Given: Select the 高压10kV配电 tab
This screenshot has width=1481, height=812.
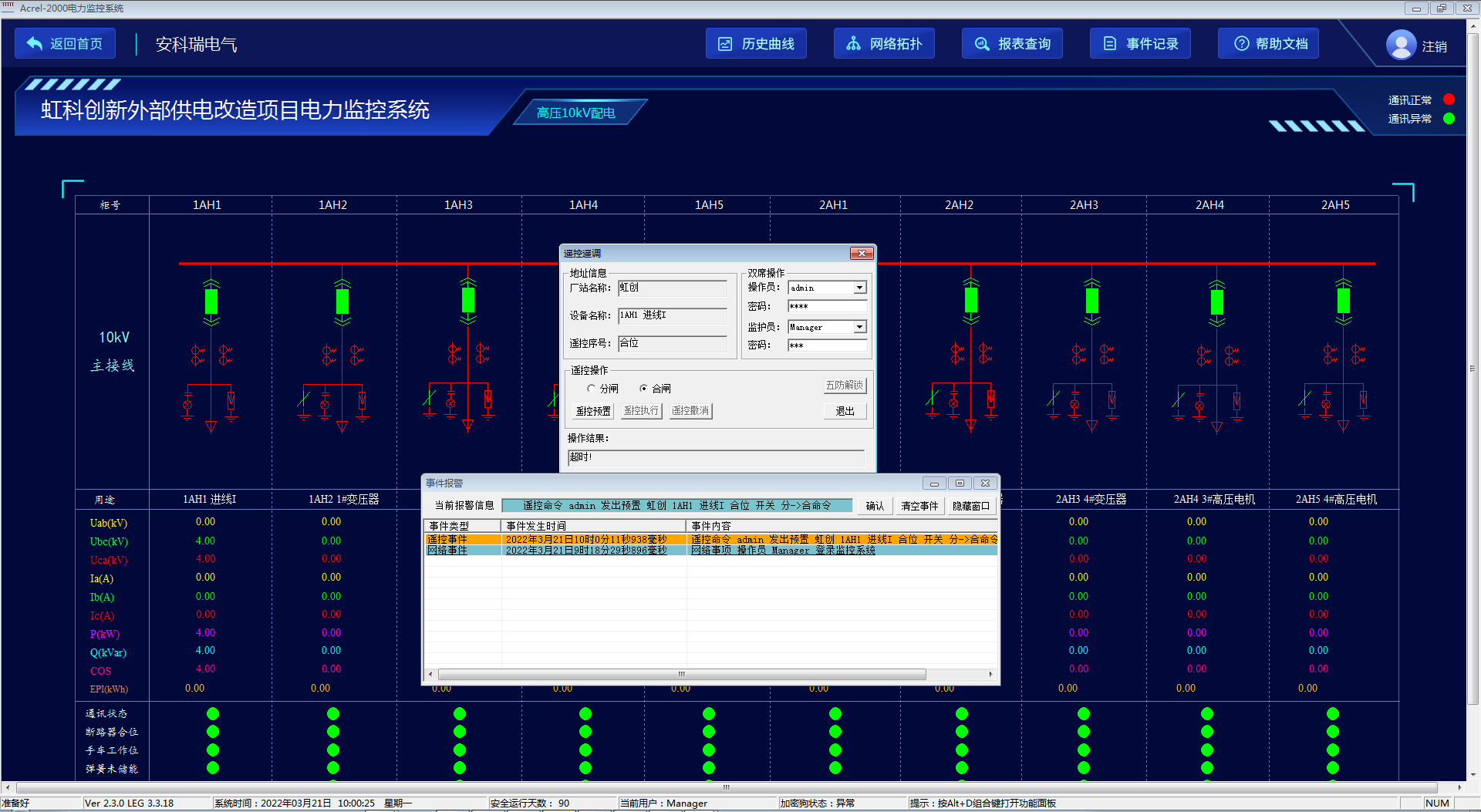Looking at the screenshot, I should (576, 113).
